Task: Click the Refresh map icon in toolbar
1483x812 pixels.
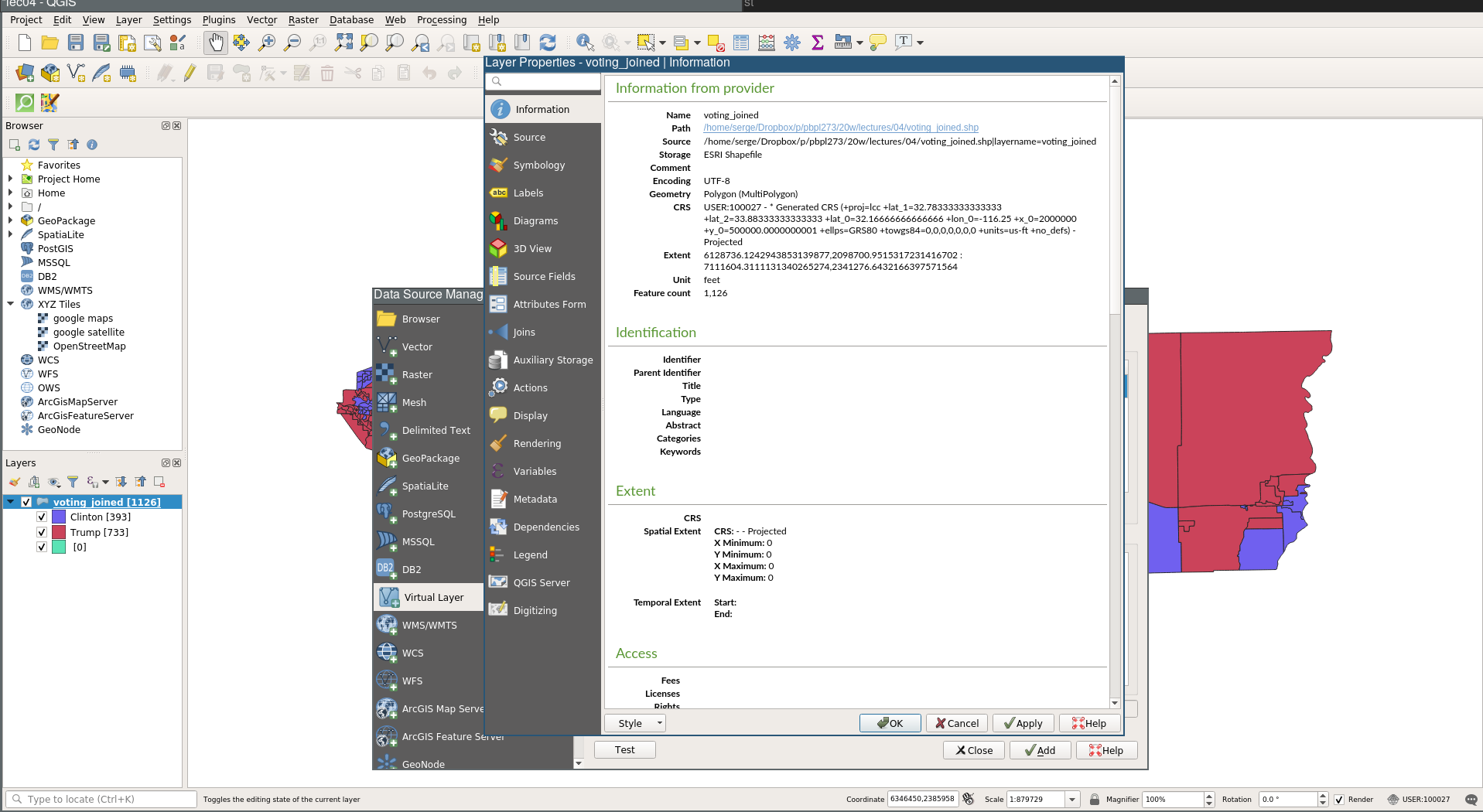Action: [x=548, y=43]
